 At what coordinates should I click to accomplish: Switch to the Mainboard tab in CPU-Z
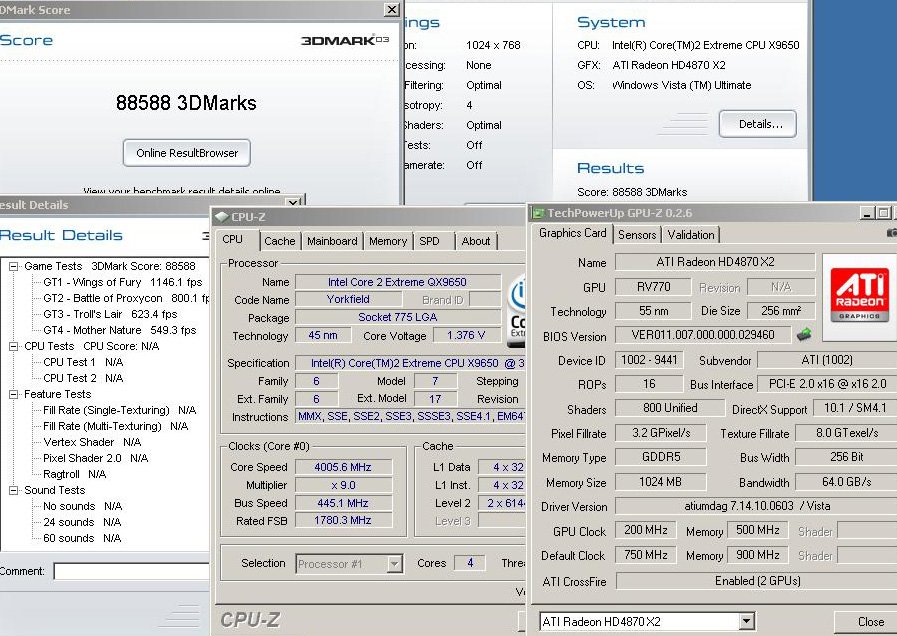(332, 241)
